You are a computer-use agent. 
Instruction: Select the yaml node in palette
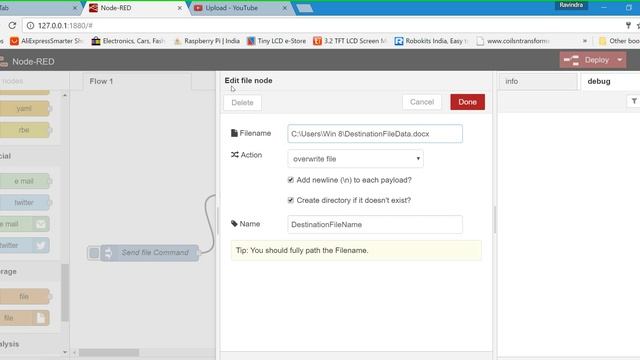click(x=24, y=109)
